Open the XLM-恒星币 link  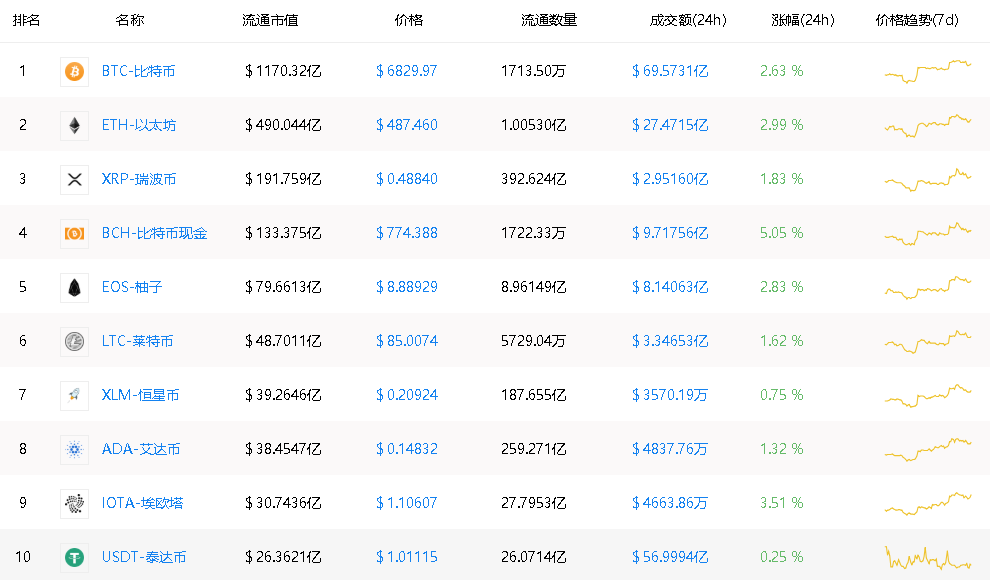141,395
